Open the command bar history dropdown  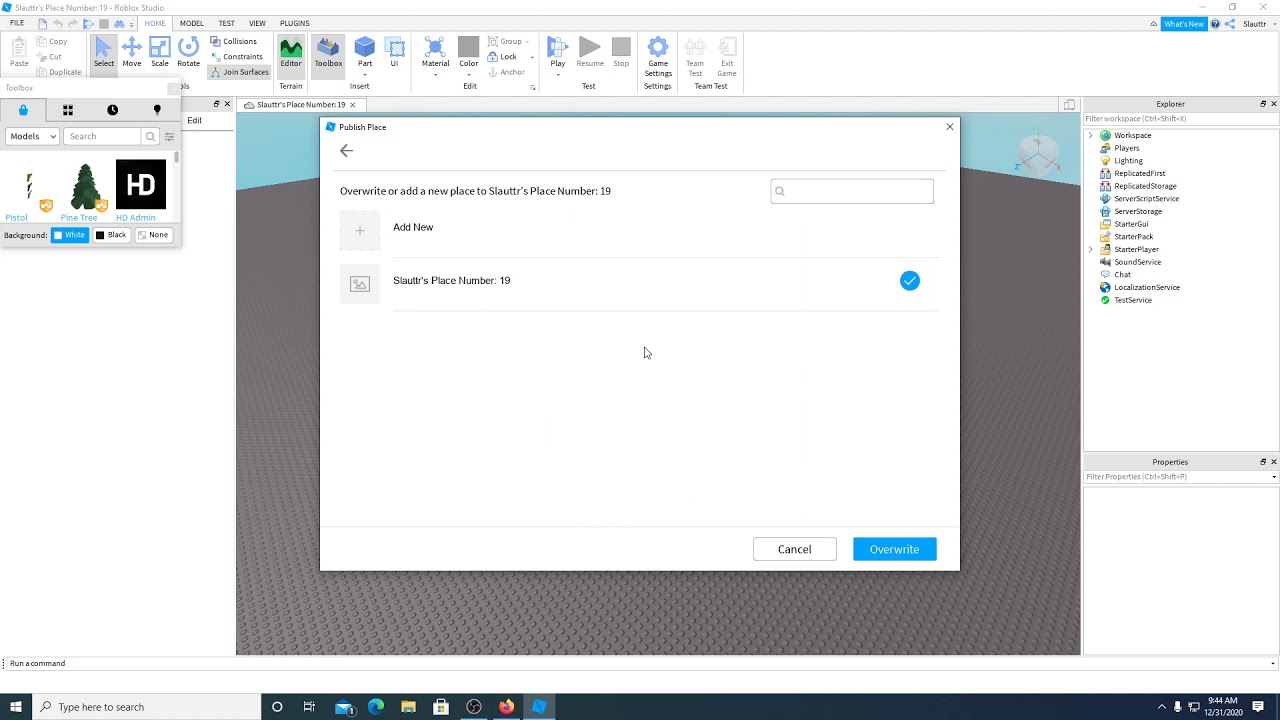tap(1272, 663)
